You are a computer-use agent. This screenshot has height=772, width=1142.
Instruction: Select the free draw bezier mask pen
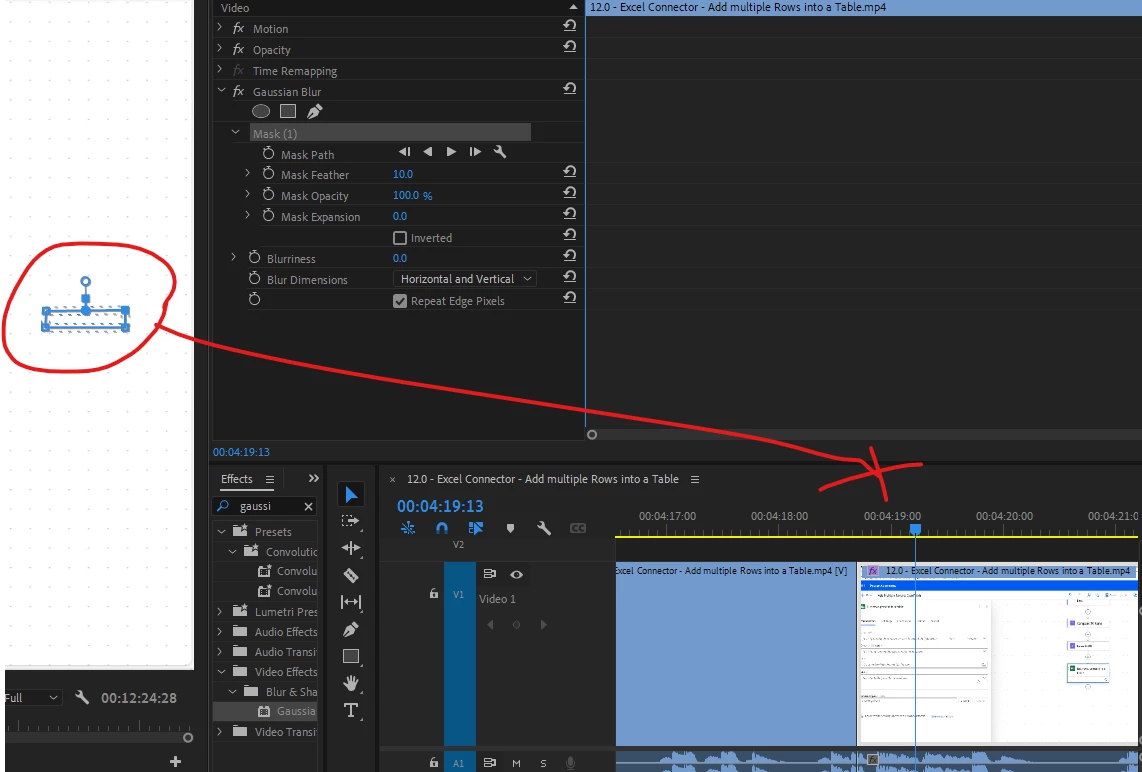point(315,111)
